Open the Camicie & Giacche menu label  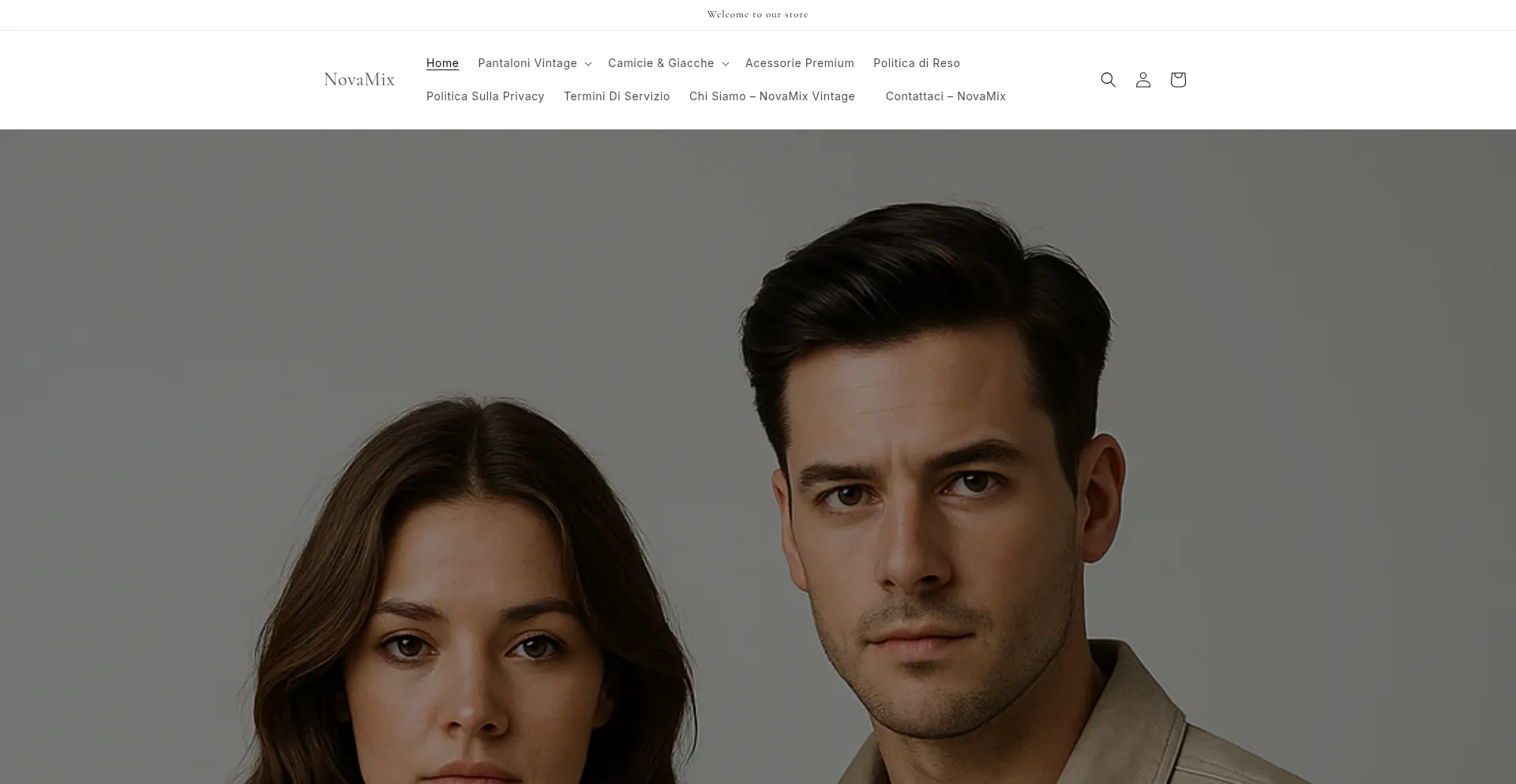tap(660, 63)
